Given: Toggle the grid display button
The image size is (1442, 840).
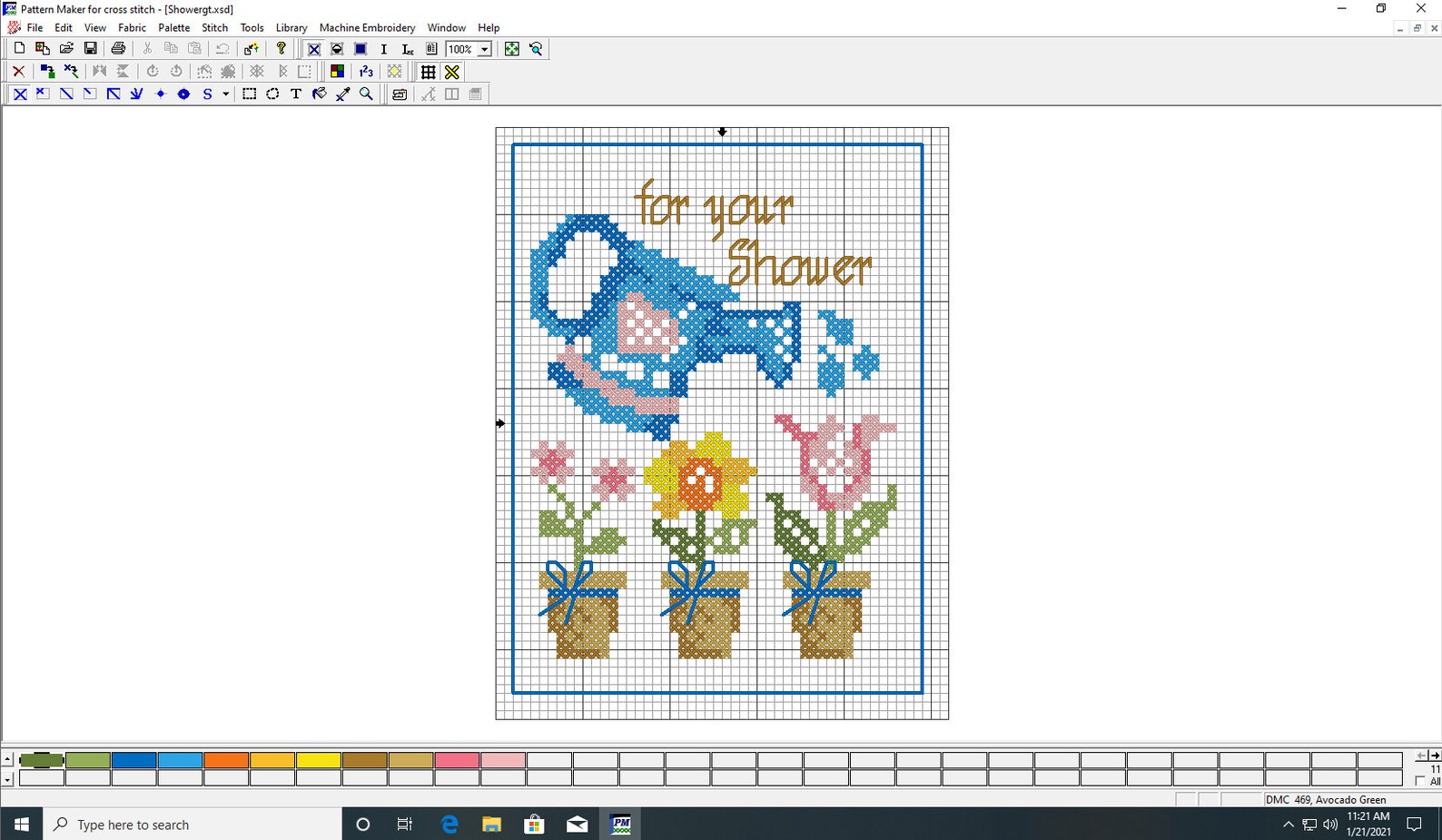Looking at the screenshot, I should pos(429,72).
